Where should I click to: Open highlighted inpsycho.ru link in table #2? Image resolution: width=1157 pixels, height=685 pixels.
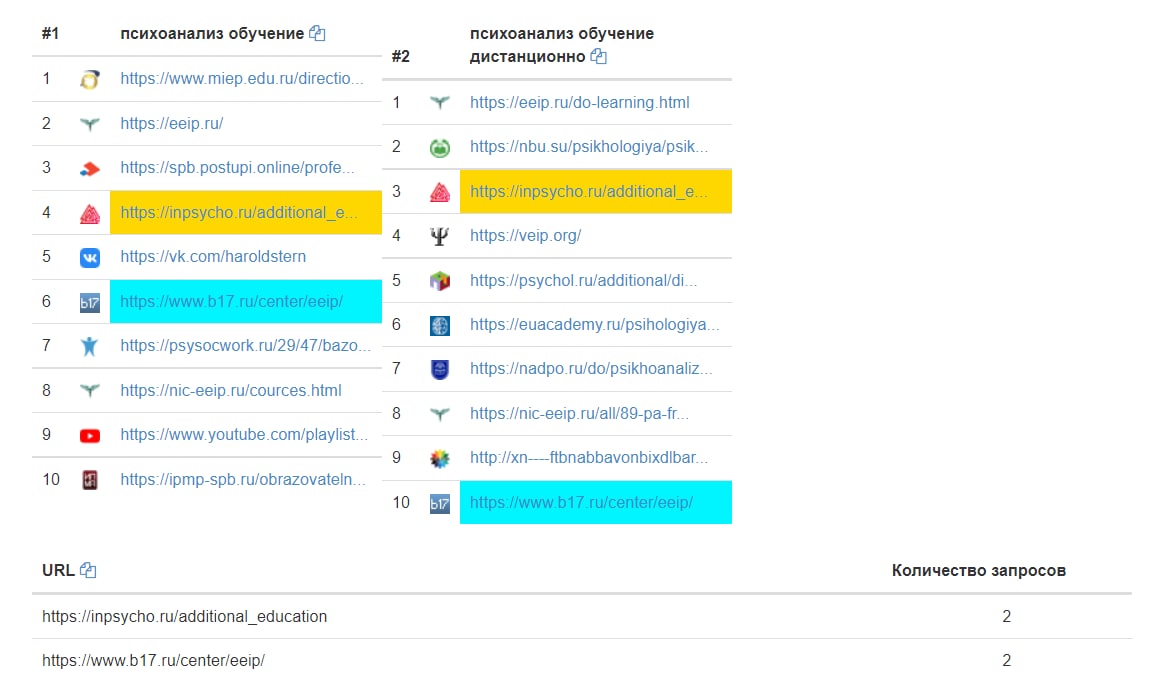pyautogui.click(x=588, y=192)
